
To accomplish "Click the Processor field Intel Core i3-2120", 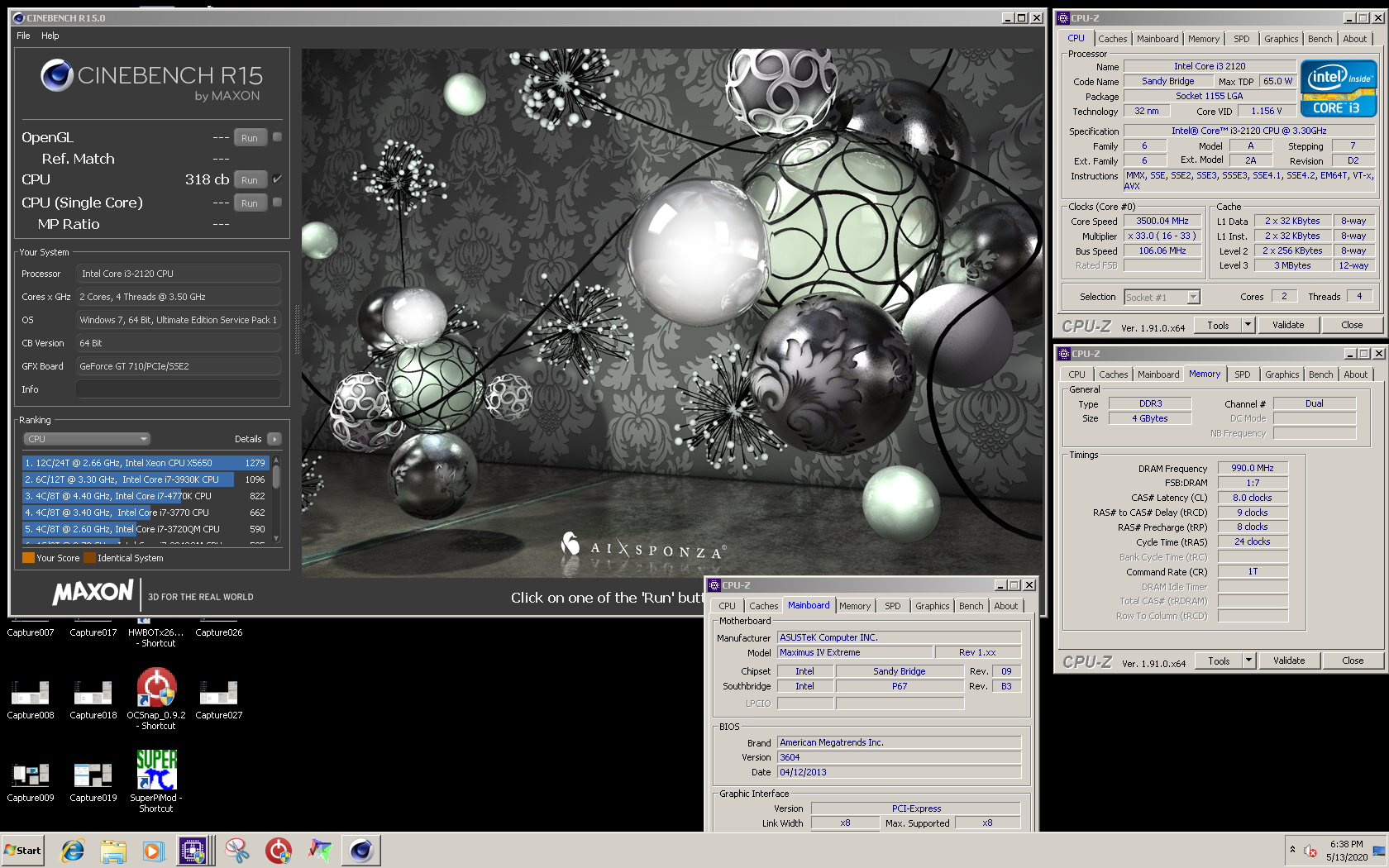I will click(x=179, y=274).
